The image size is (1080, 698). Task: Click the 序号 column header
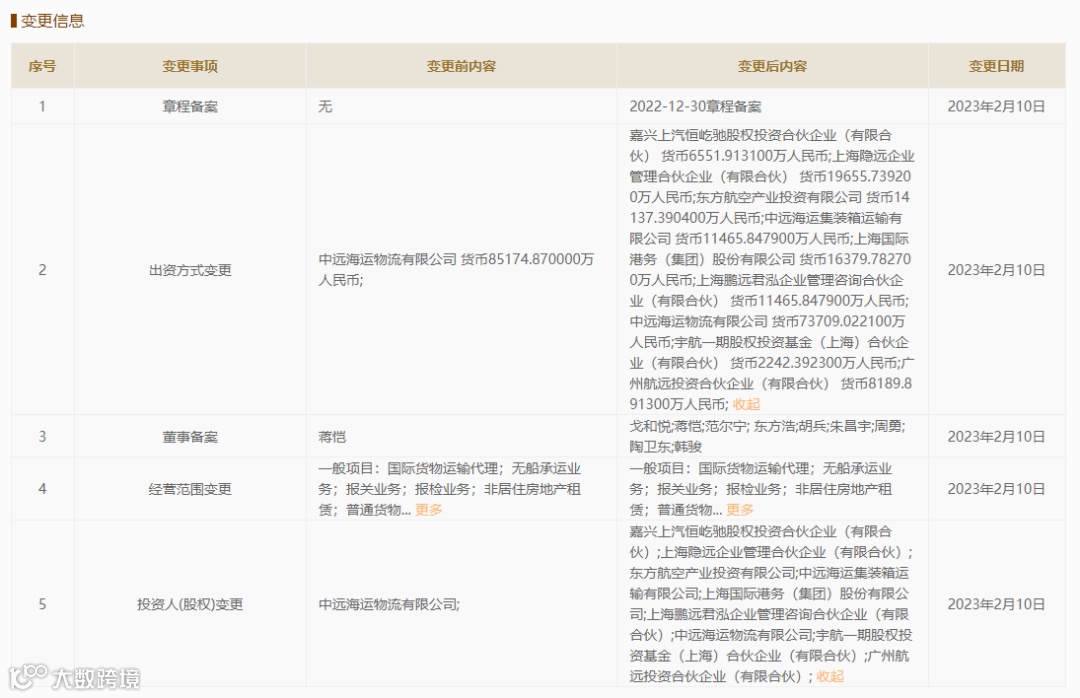coord(43,65)
